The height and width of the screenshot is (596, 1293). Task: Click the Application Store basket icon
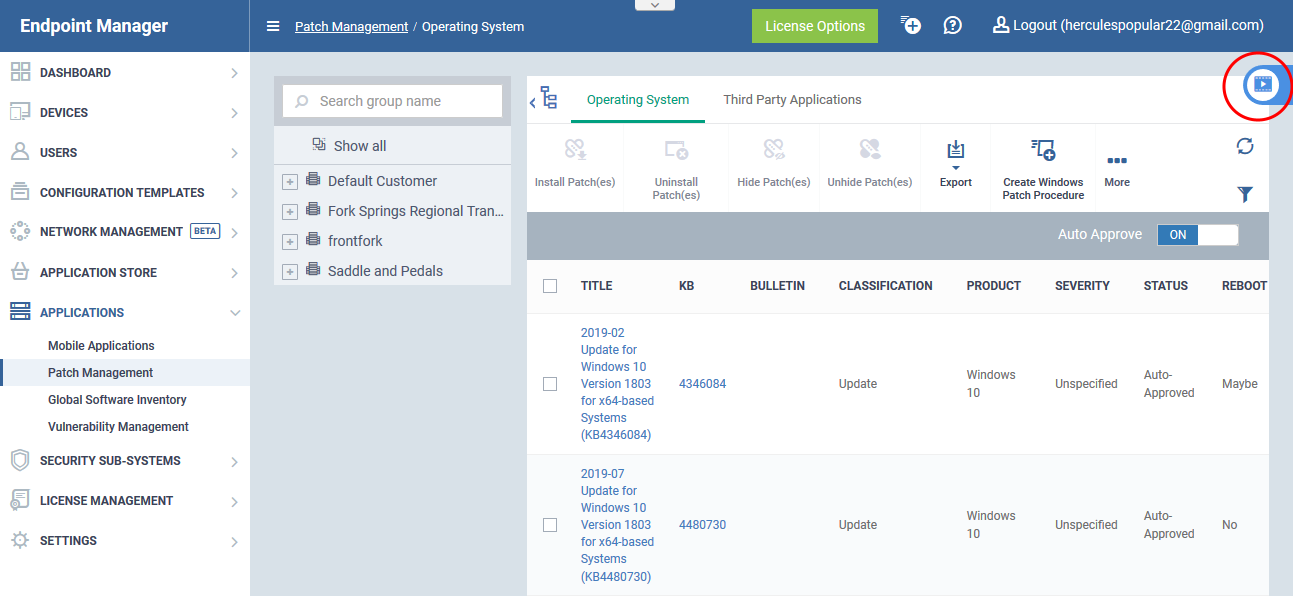(x=20, y=272)
